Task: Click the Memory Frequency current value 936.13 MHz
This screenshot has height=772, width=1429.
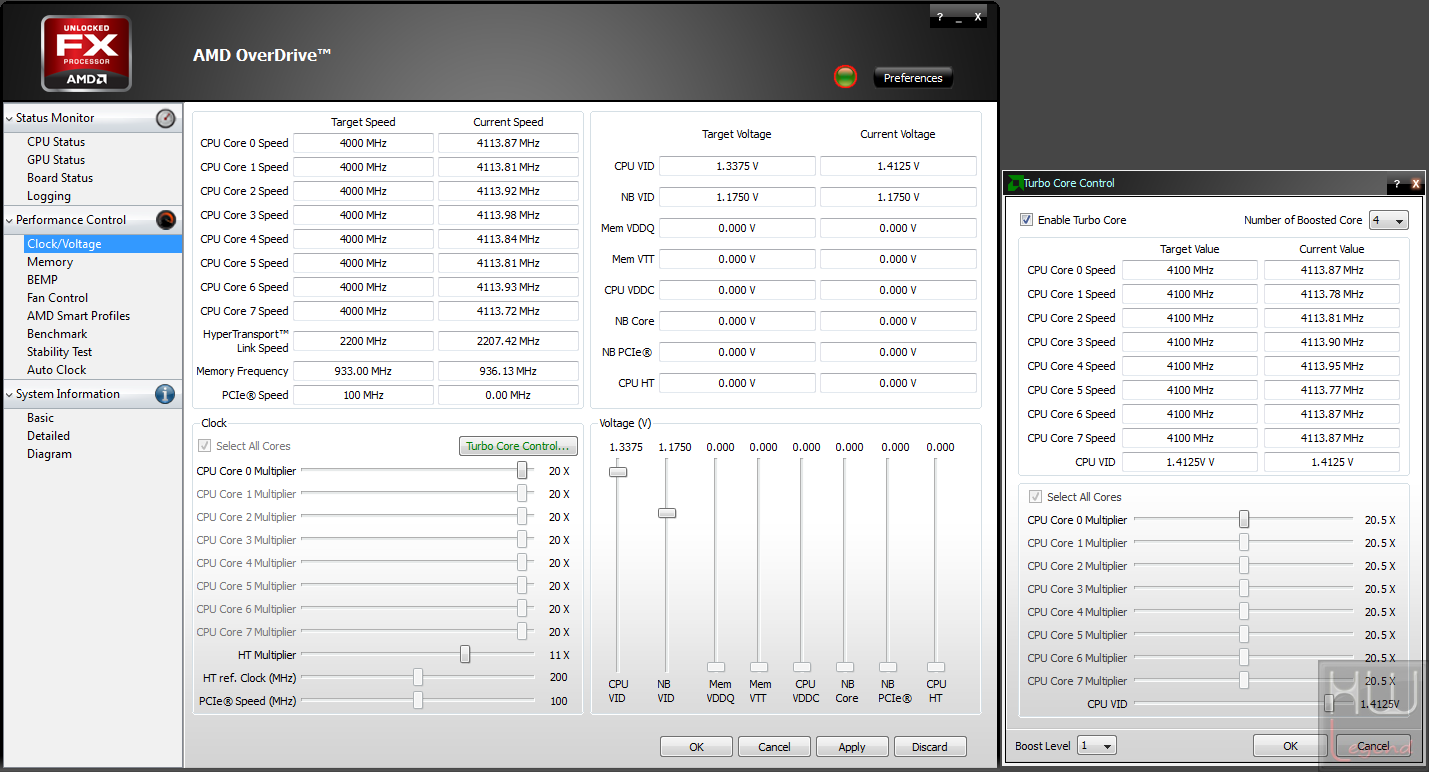Action: tap(508, 371)
